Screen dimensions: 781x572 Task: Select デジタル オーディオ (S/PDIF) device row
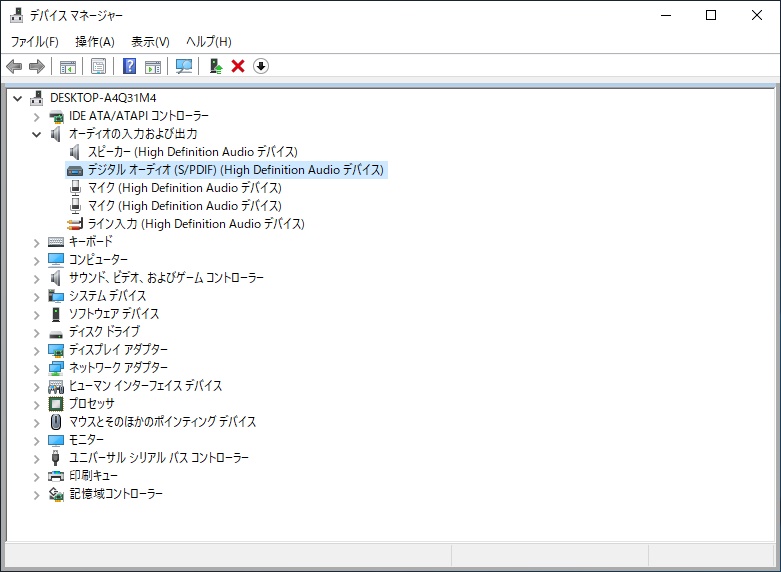[x=236, y=170]
